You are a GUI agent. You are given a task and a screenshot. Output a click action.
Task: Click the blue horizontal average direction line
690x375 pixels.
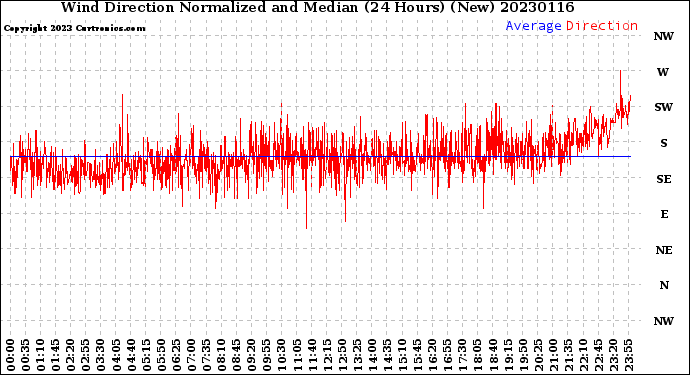pos(320,157)
